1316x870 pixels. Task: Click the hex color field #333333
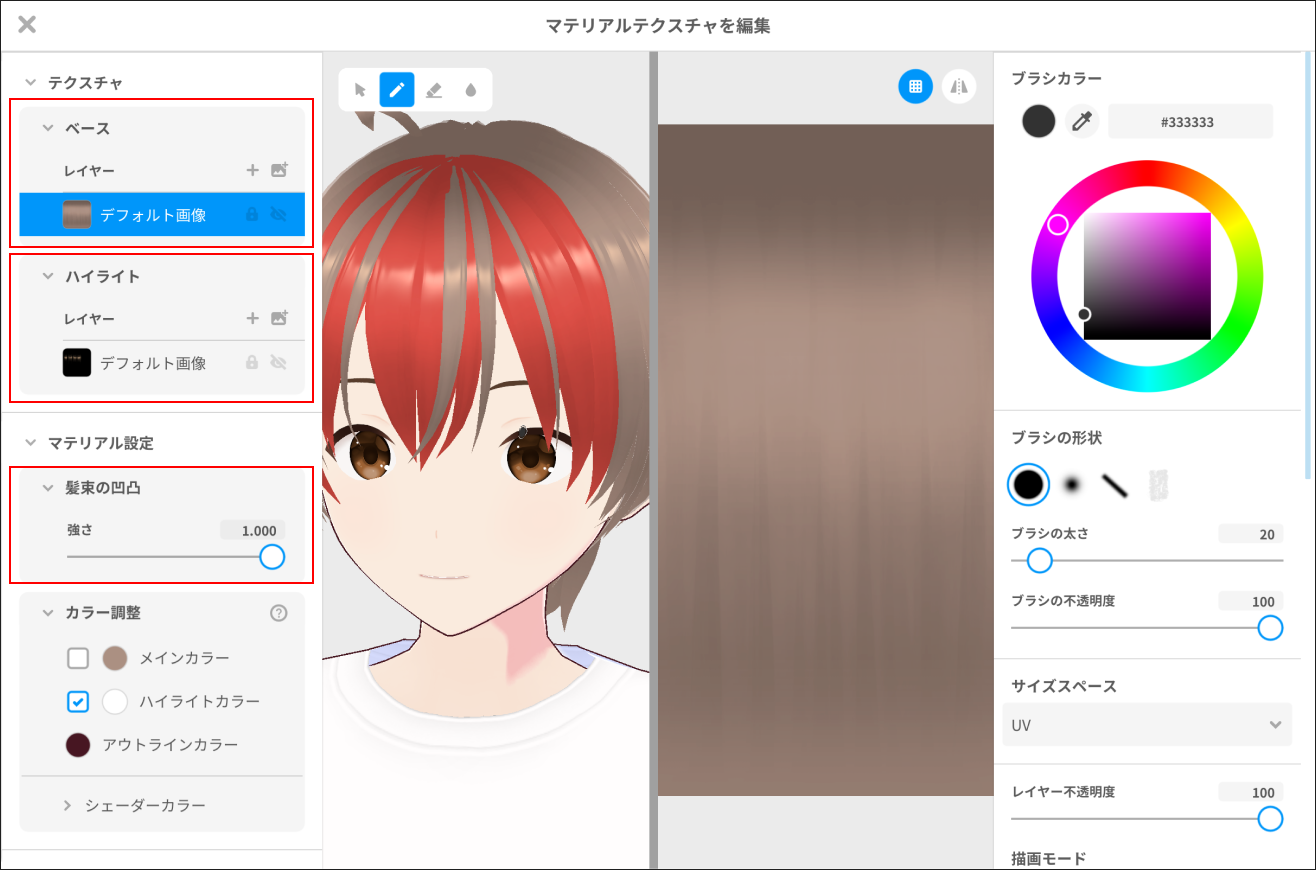(1190, 121)
